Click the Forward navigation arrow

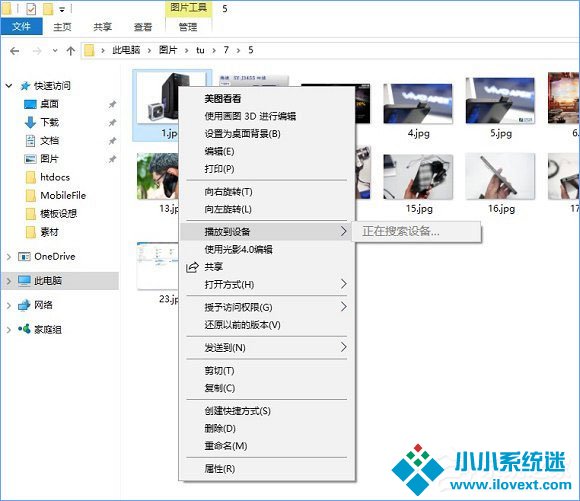(x=37, y=51)
